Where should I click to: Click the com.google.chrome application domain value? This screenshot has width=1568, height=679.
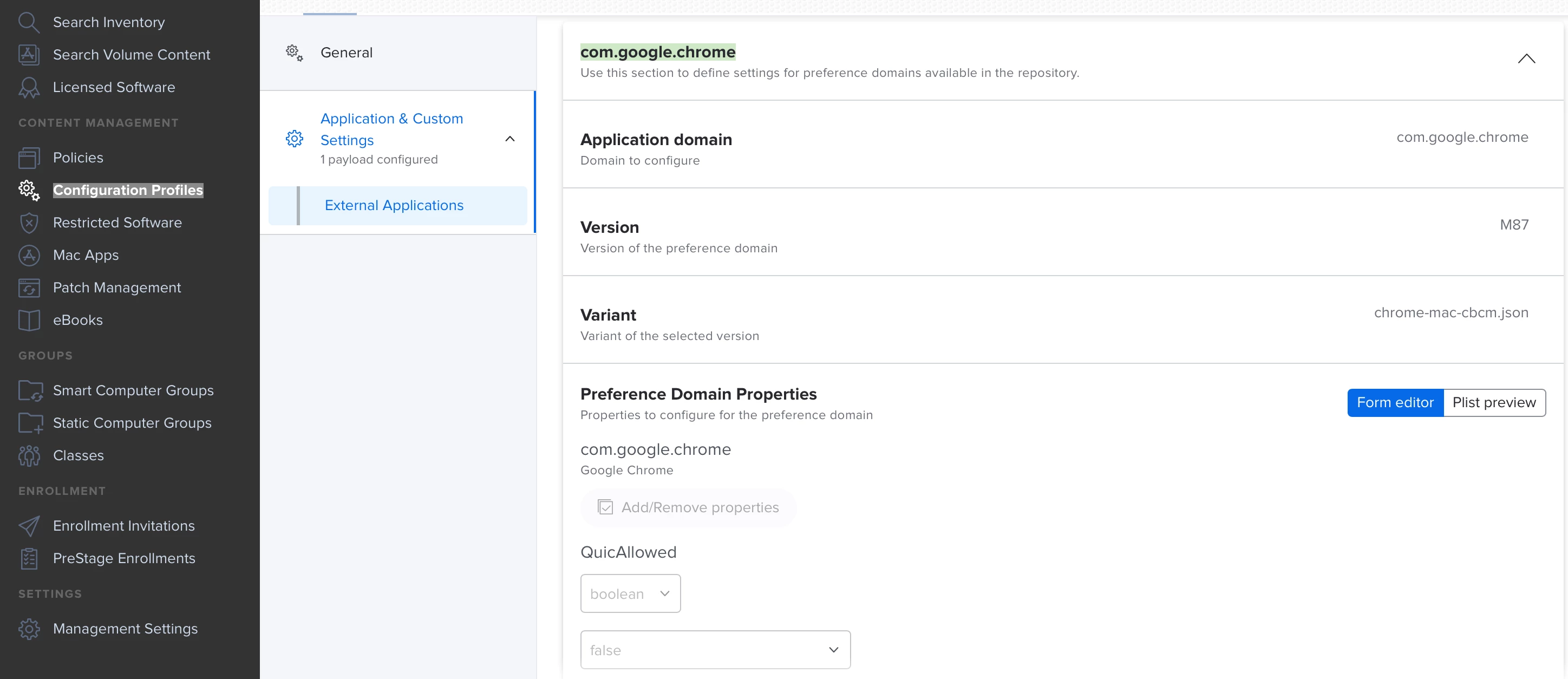[1462, 137]
